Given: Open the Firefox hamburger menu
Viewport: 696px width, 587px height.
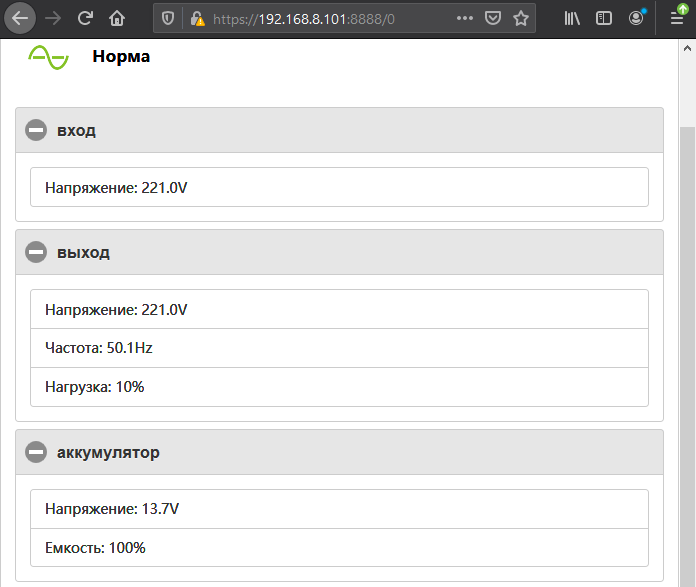Looking at the screenshot, I should [x=676, y=18].
